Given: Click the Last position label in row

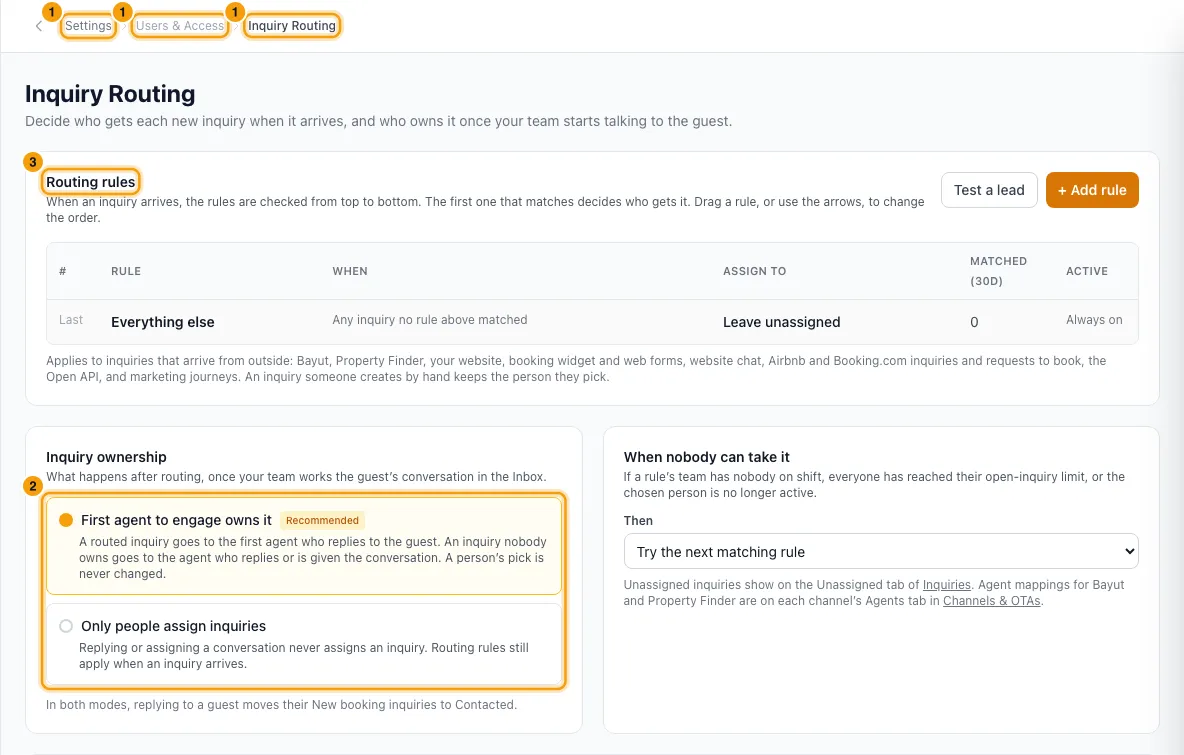Looking at the screenshot, I should [x=71, y=320].
